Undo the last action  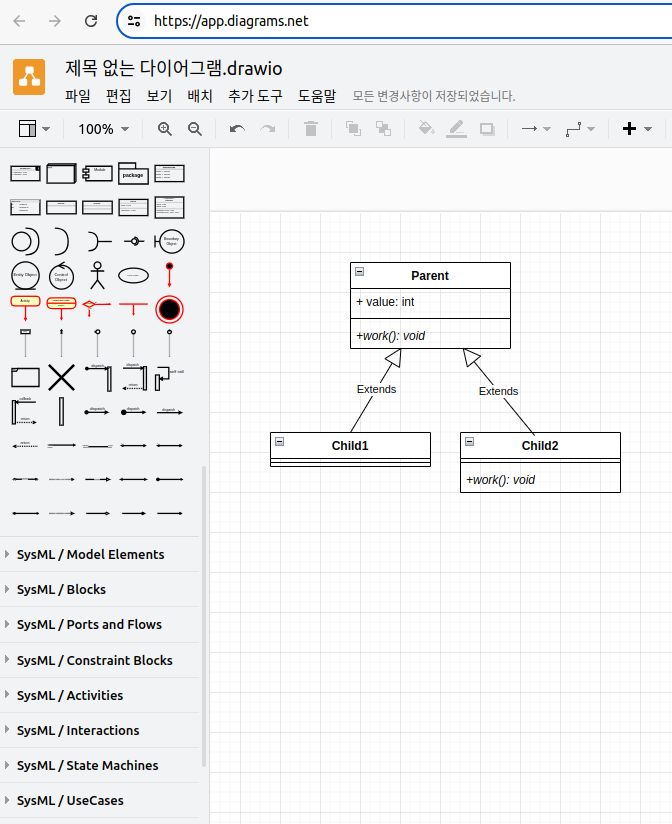tap(237, 129)
